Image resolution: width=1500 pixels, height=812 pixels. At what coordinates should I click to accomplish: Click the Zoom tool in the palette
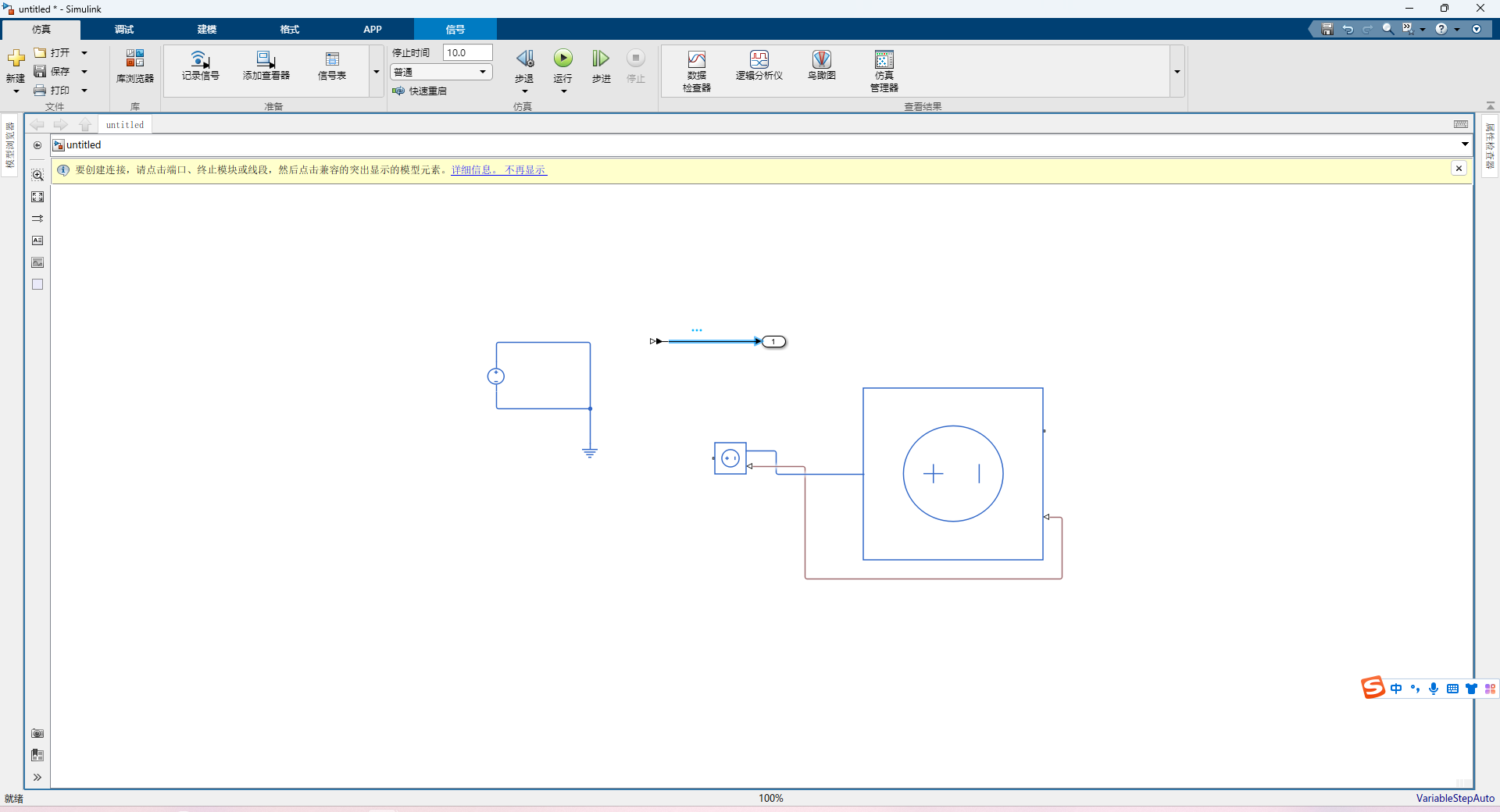37,175
